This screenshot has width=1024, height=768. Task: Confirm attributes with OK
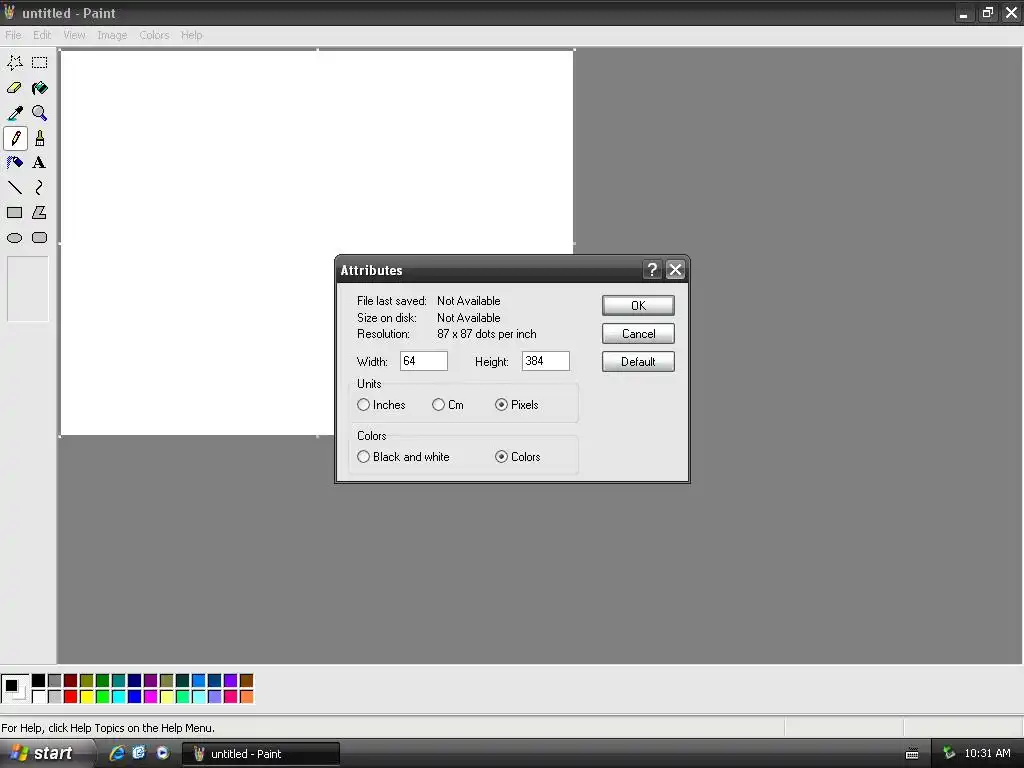[x=638, y=306]
